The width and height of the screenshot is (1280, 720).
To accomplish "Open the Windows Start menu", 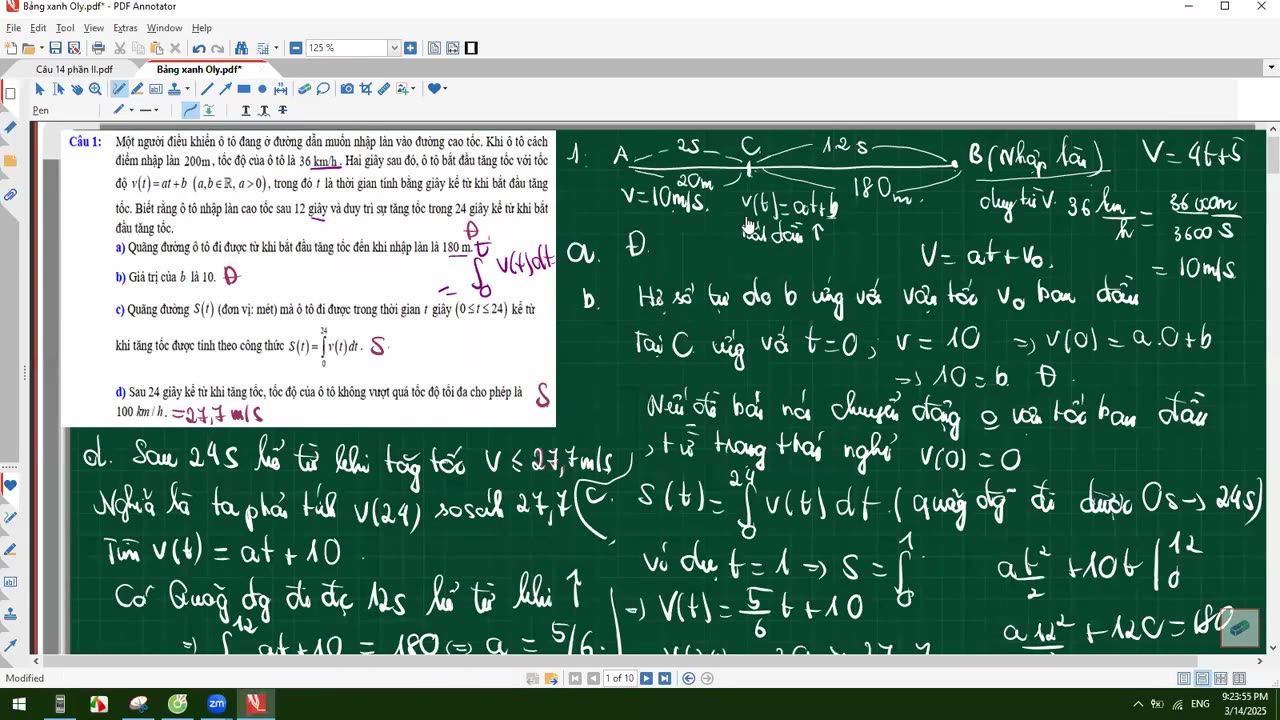I will click(x=19, y=704).
